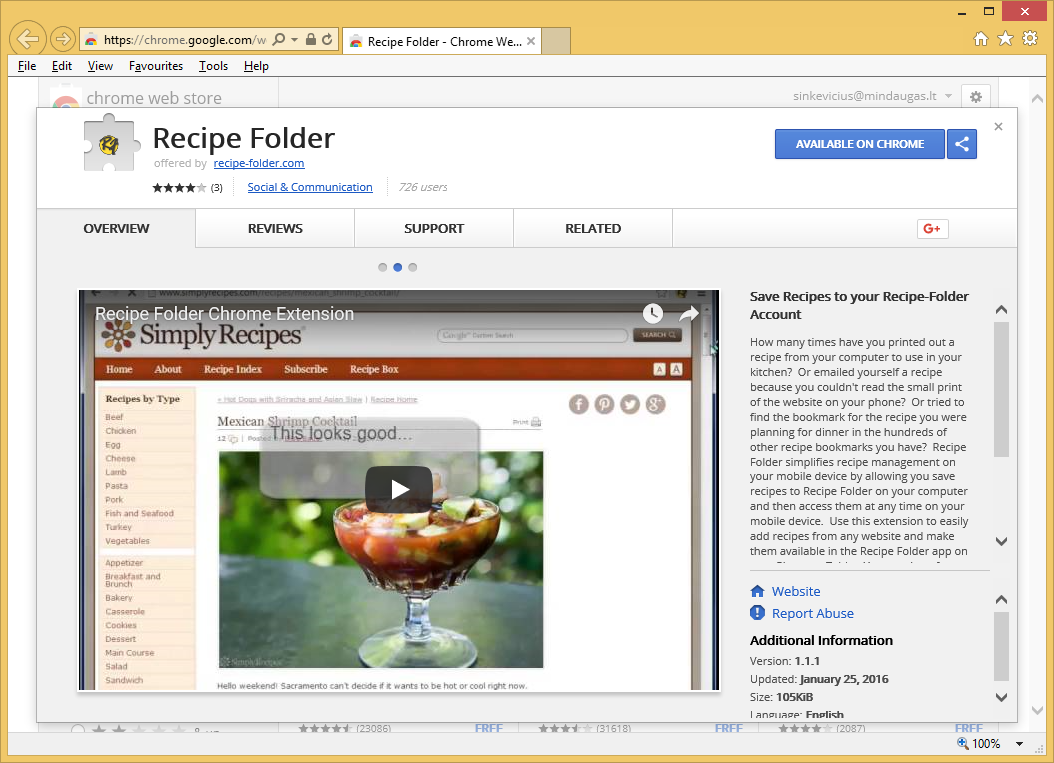The image size is (1054, 763).
Task: Switch to the Reviews tab
Action: click(275, 229)
